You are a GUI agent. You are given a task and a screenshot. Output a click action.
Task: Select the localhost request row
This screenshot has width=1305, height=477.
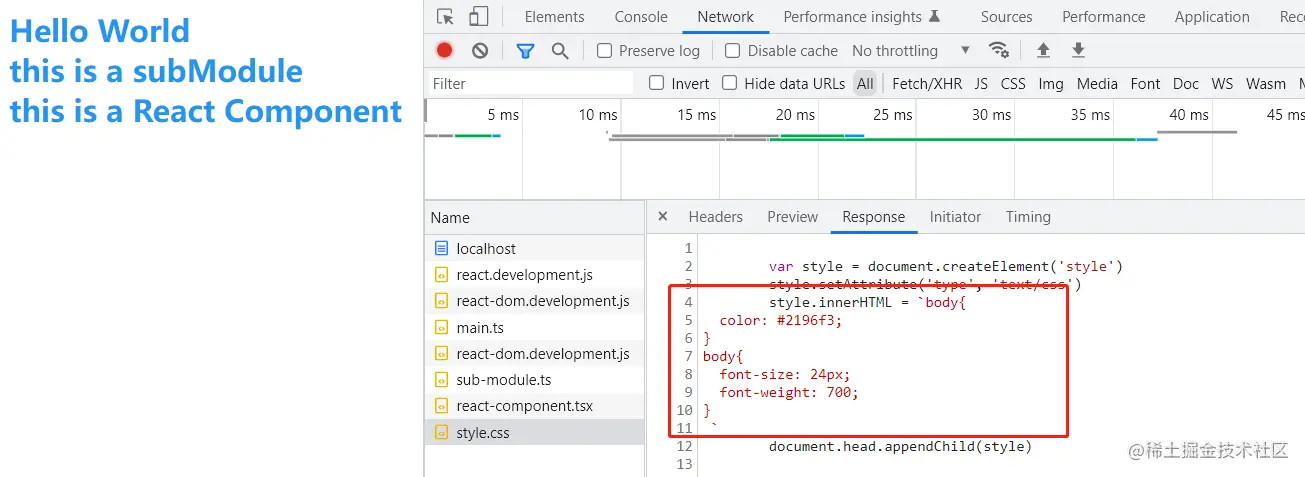click(535, 248)
